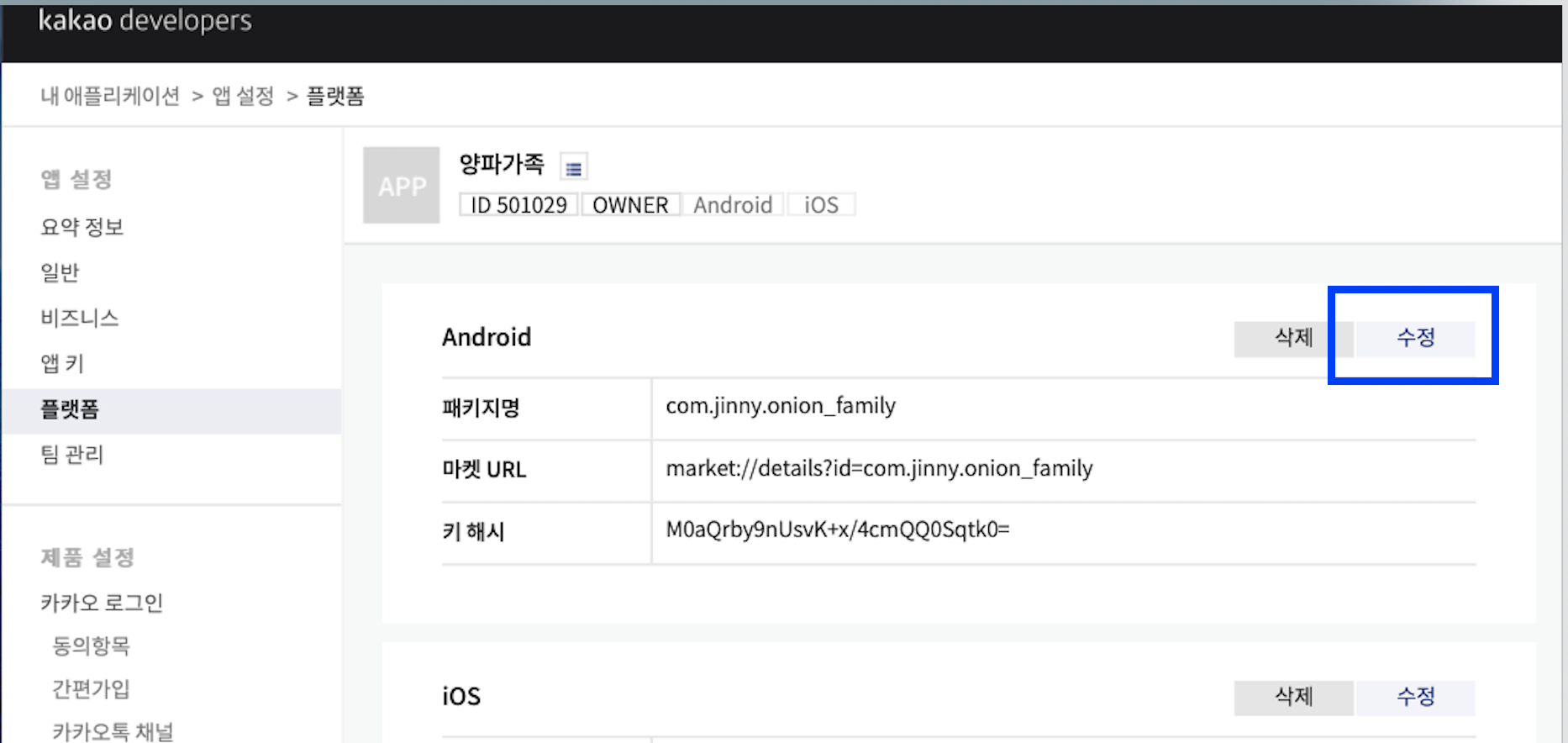Click the 키 해시 row label
The height and width of the screenshot is (743, 1568).
coord(473,531)
